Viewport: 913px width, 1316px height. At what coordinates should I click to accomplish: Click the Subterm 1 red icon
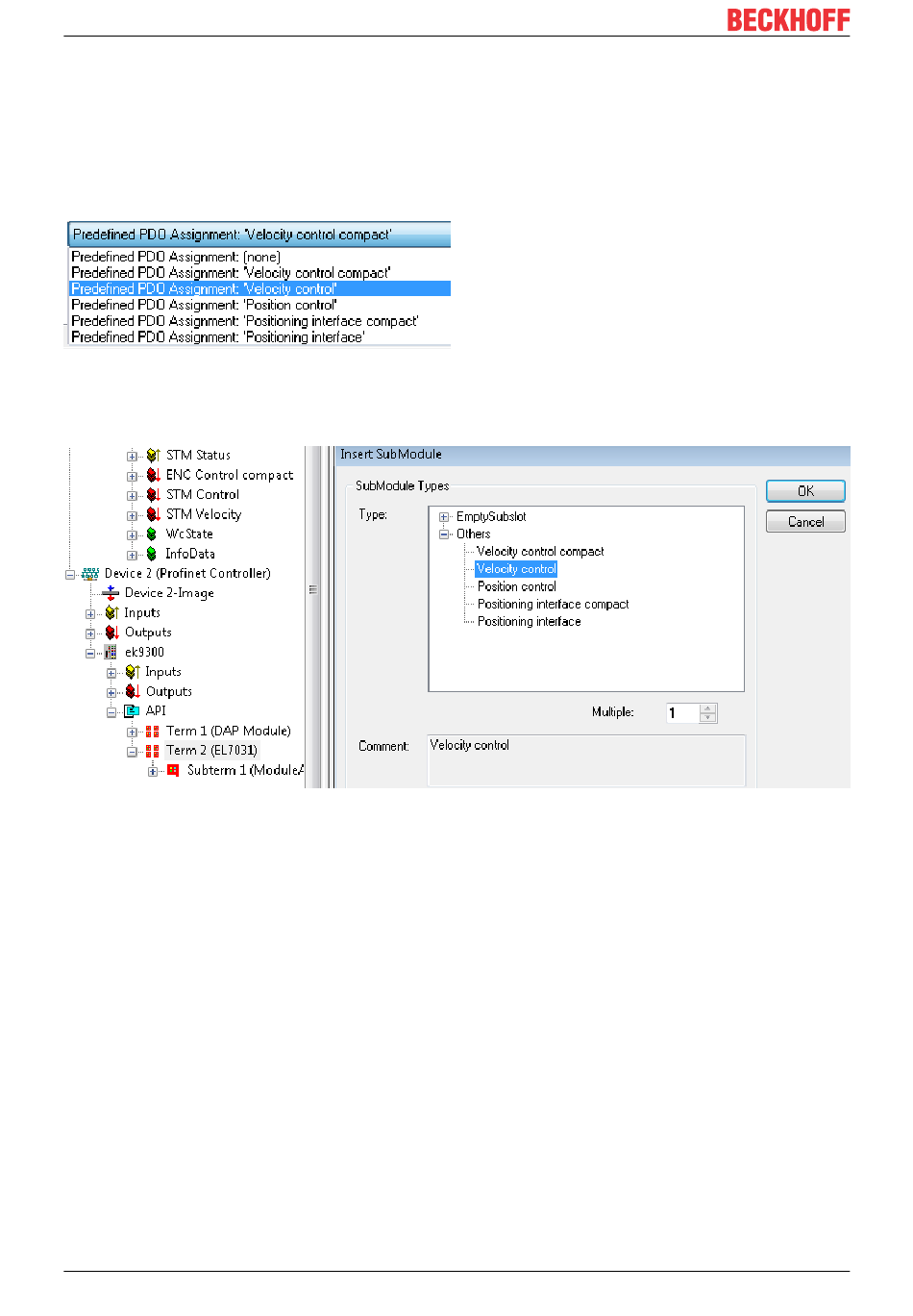173,770
